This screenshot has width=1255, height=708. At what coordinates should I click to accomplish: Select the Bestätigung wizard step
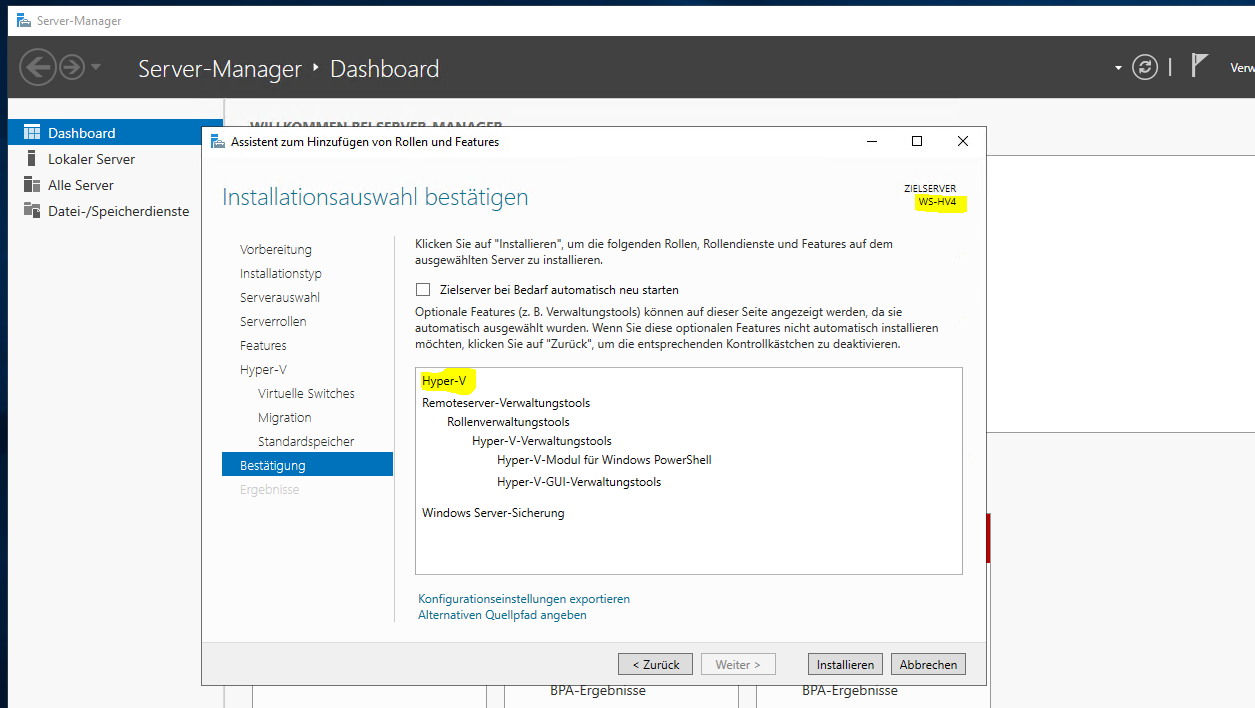(307, 465)
